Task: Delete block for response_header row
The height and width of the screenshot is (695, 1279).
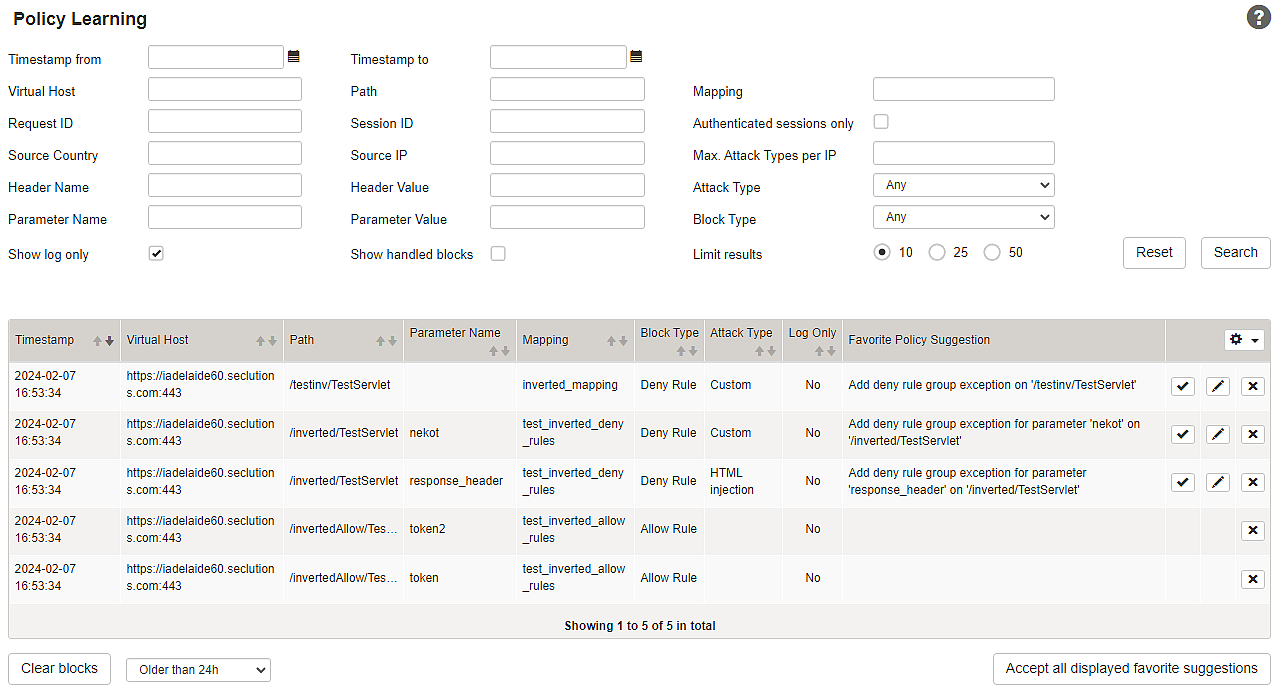Action: (x=1253, y=482)
